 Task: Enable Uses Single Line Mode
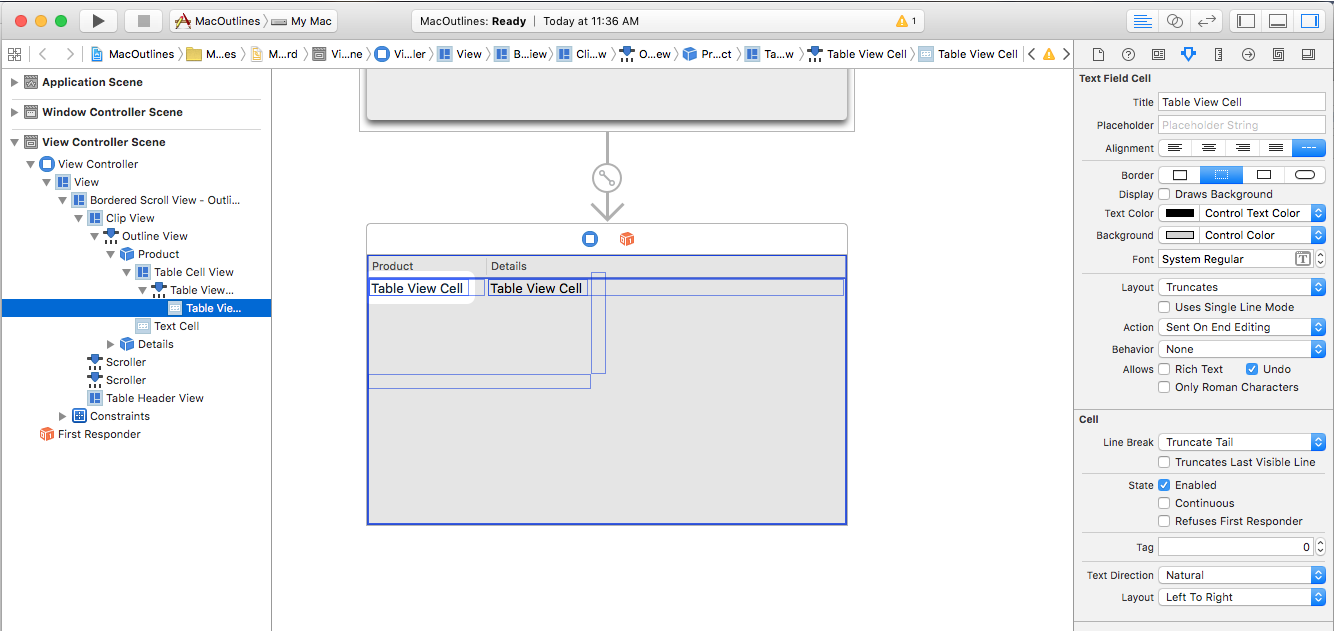pyautogui.click(x=1164, y=307)
